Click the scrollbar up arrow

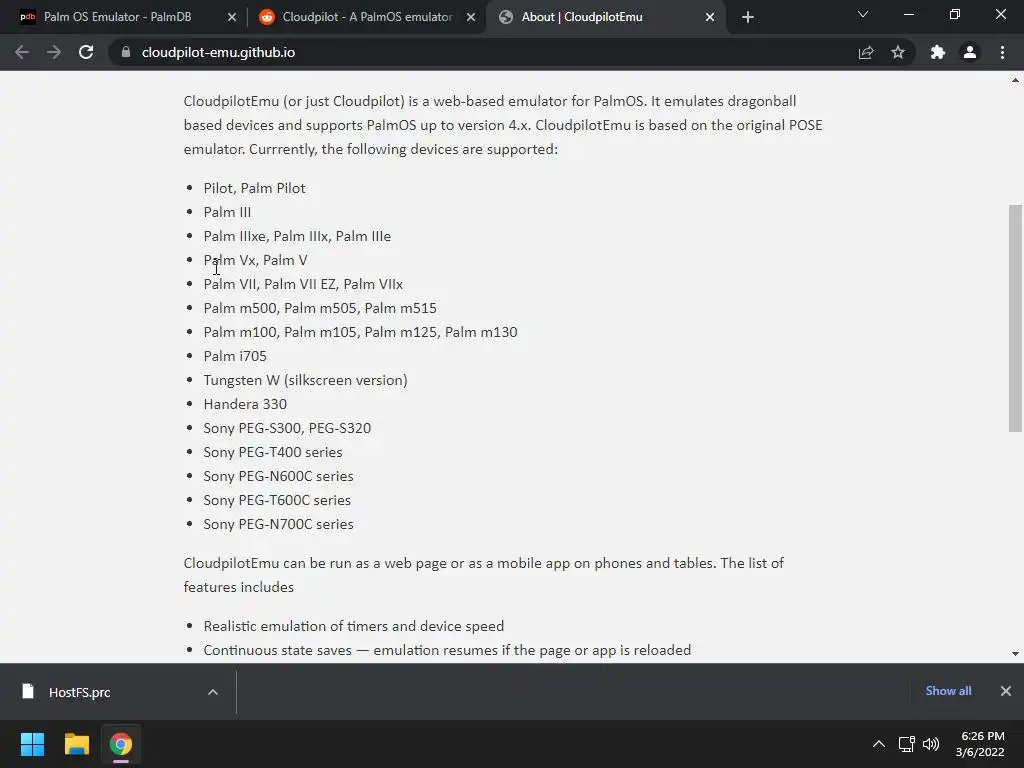coord(1015,81)
